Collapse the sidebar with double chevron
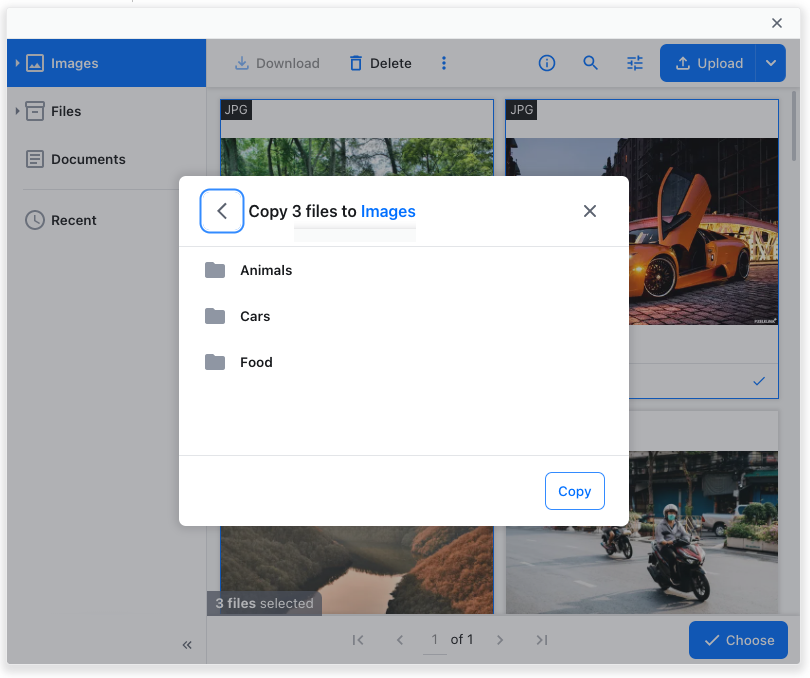The height and width of the screenshot is (678, 810). (x=187, y=645)
